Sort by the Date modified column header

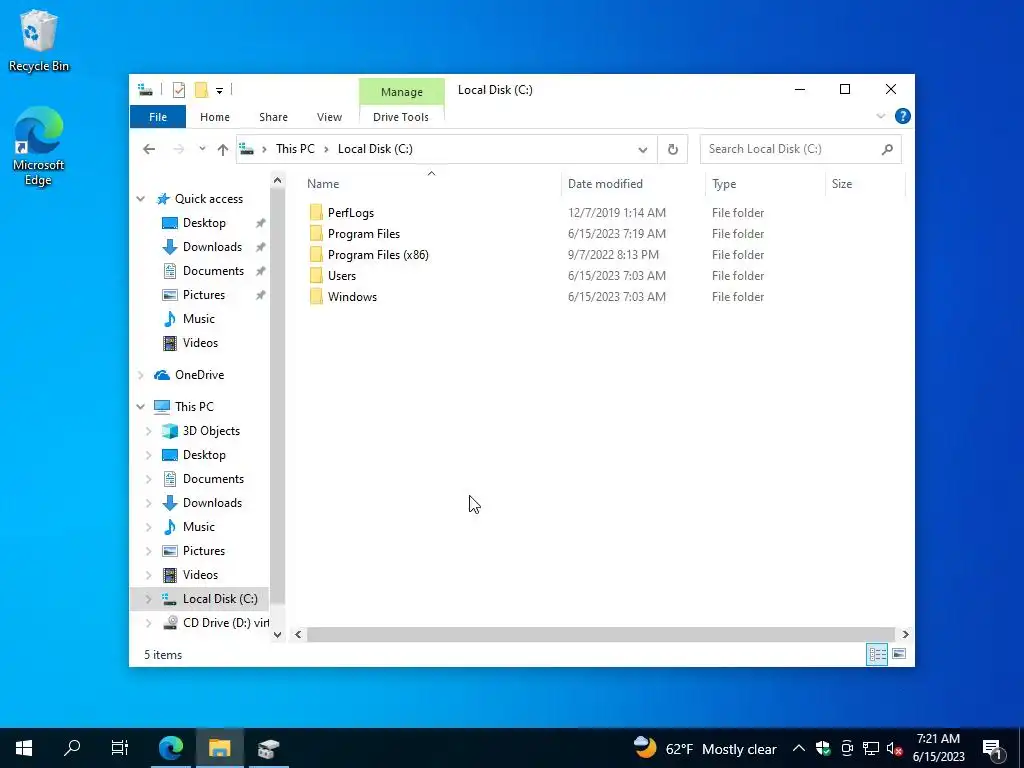(632, 184)
